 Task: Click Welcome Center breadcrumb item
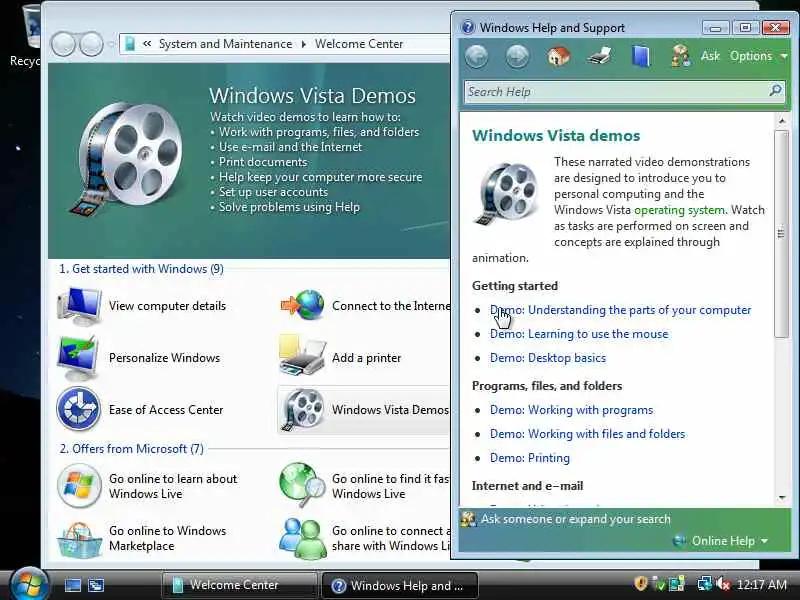[359, 44]
